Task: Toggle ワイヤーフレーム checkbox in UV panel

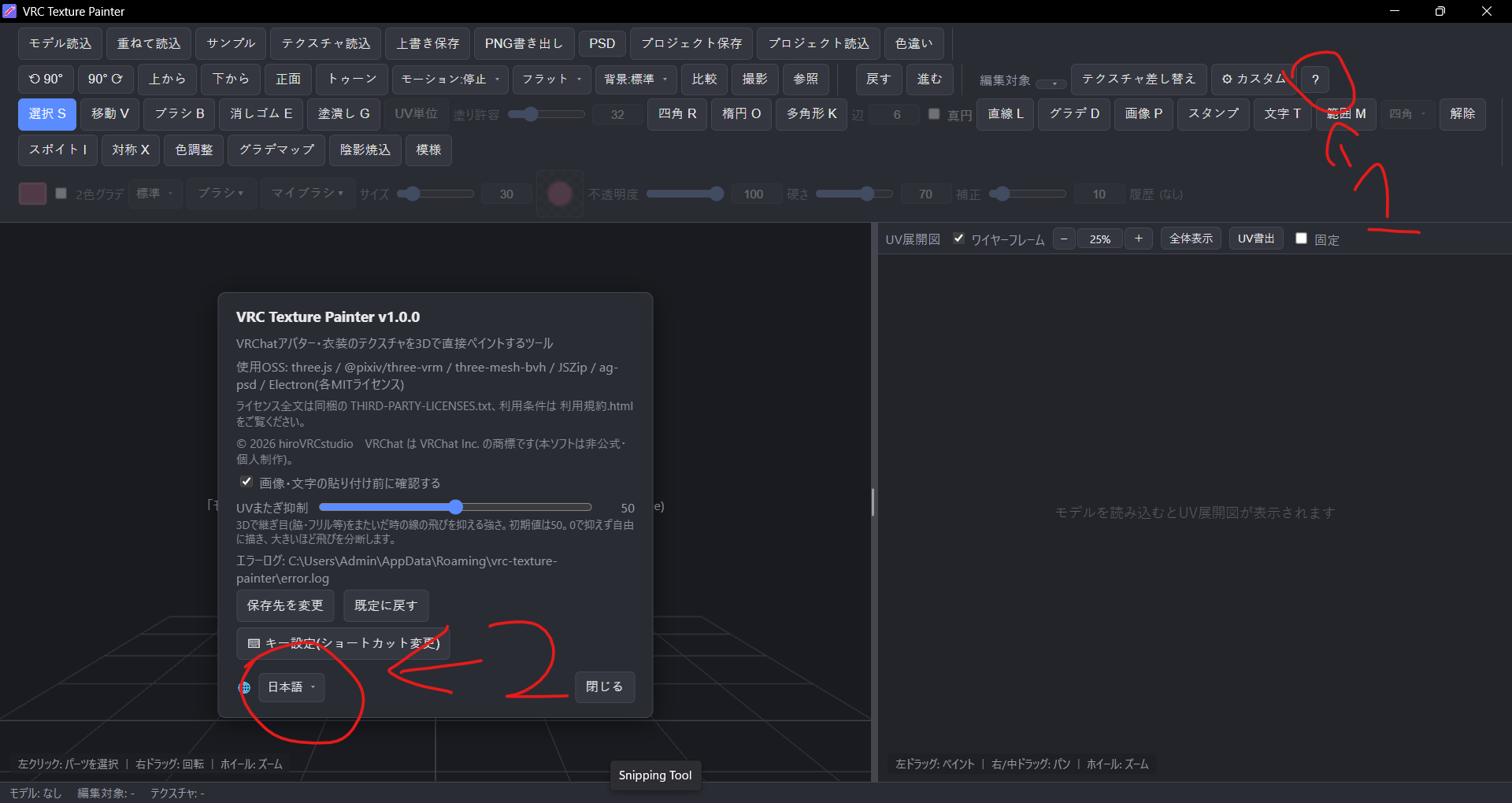Action: [958, 239]
